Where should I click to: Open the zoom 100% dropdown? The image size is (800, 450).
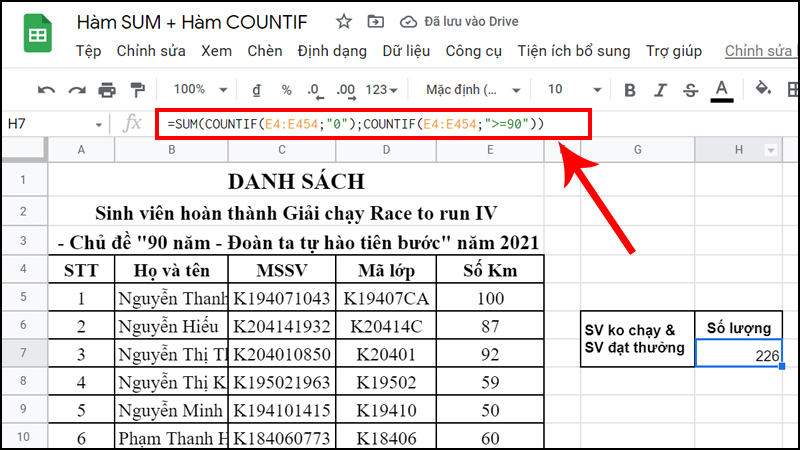click(195, 89)
